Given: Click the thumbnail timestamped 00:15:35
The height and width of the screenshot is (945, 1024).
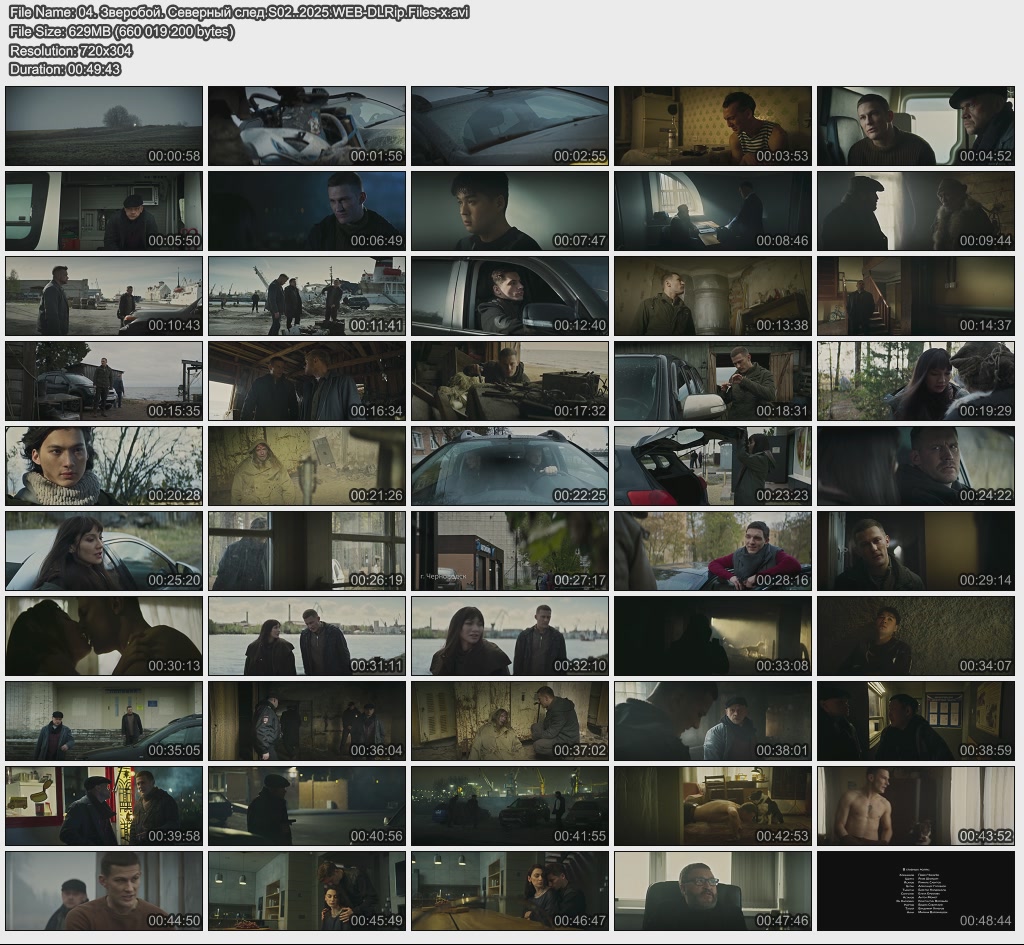Looking at the screenshot, I should click(104, 381).
